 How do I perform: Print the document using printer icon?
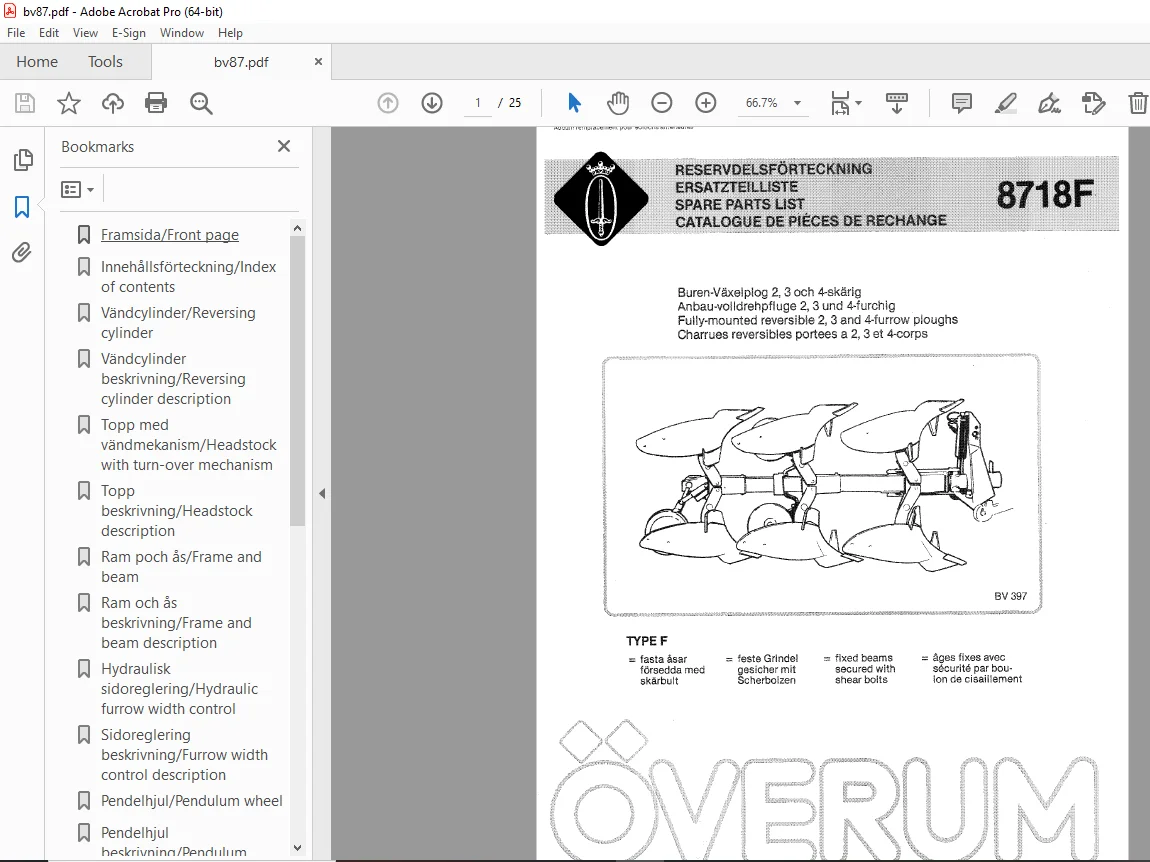point(156,103)
